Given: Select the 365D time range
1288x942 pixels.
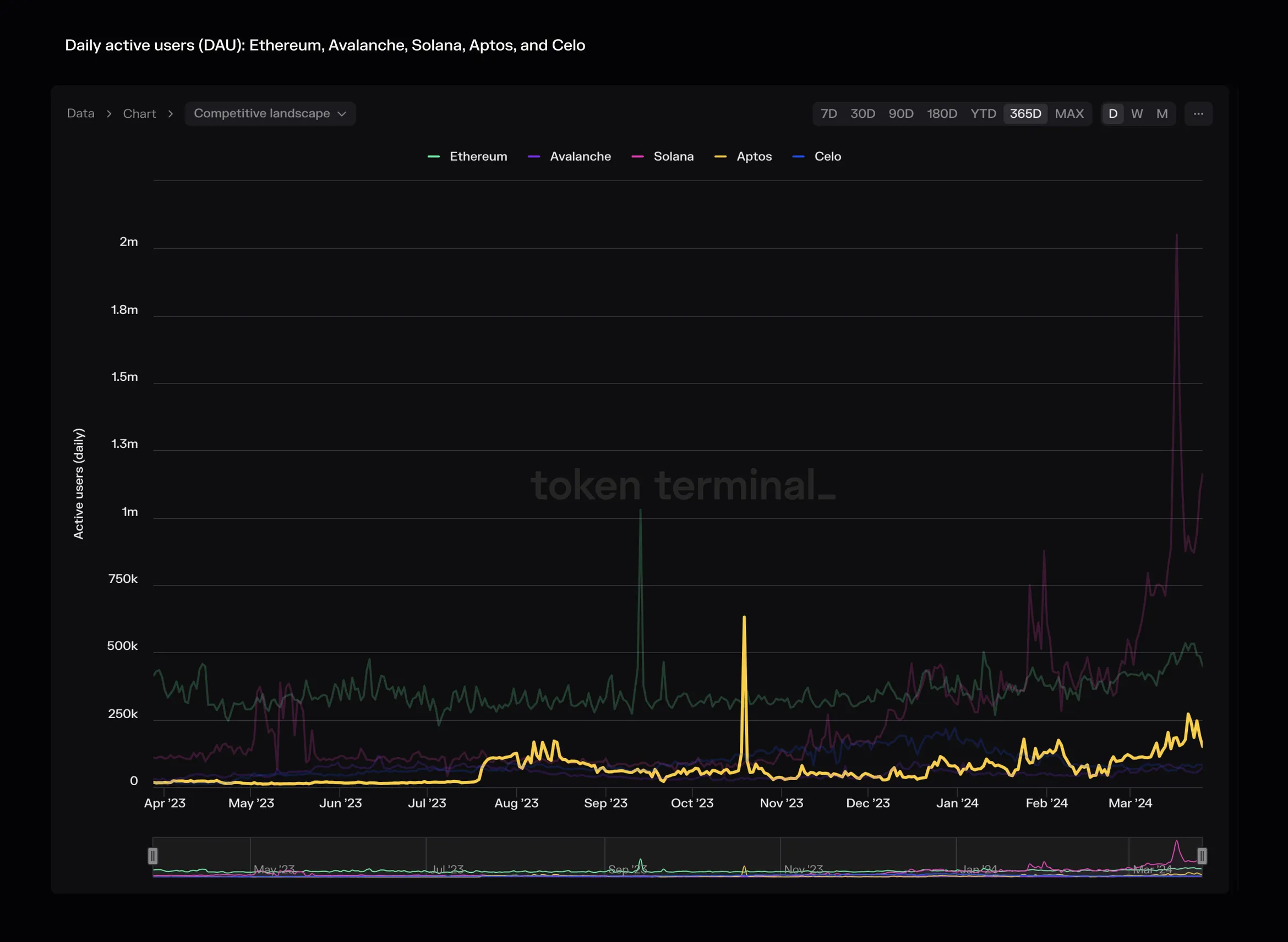Looking at the screenshot, I should (1025, 113).
